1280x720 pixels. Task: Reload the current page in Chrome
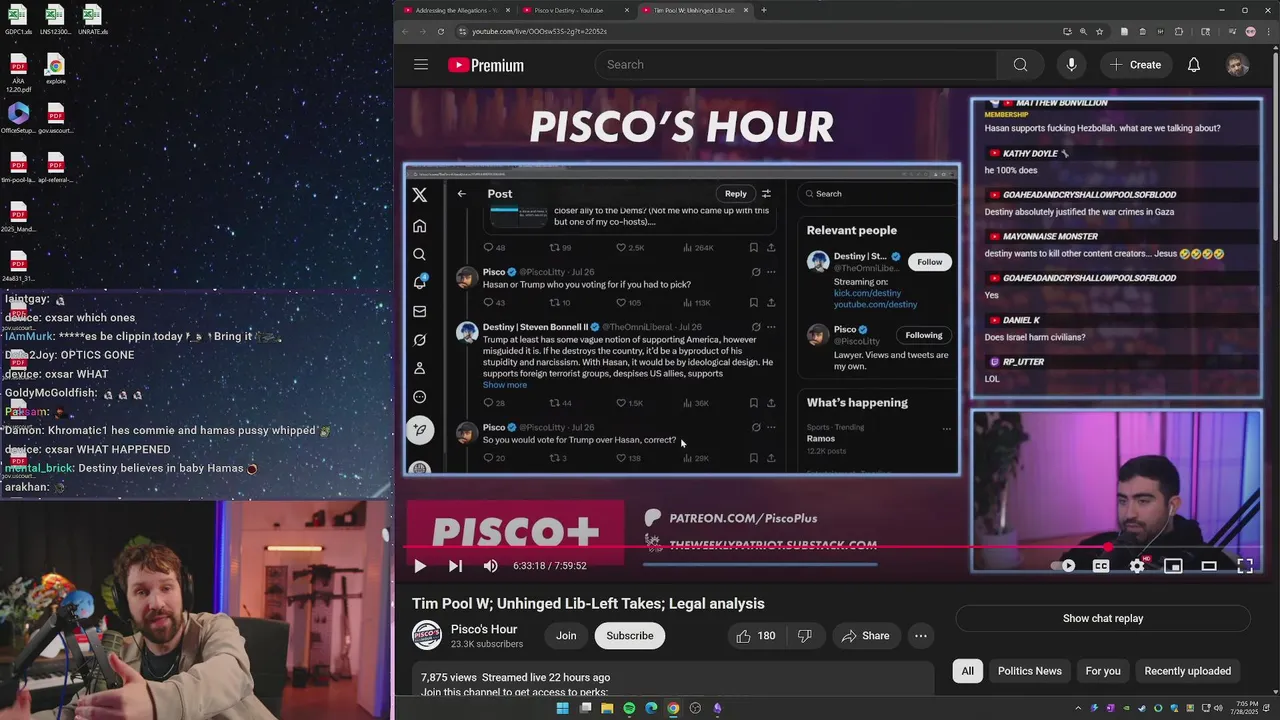click(x=442, y=31)
